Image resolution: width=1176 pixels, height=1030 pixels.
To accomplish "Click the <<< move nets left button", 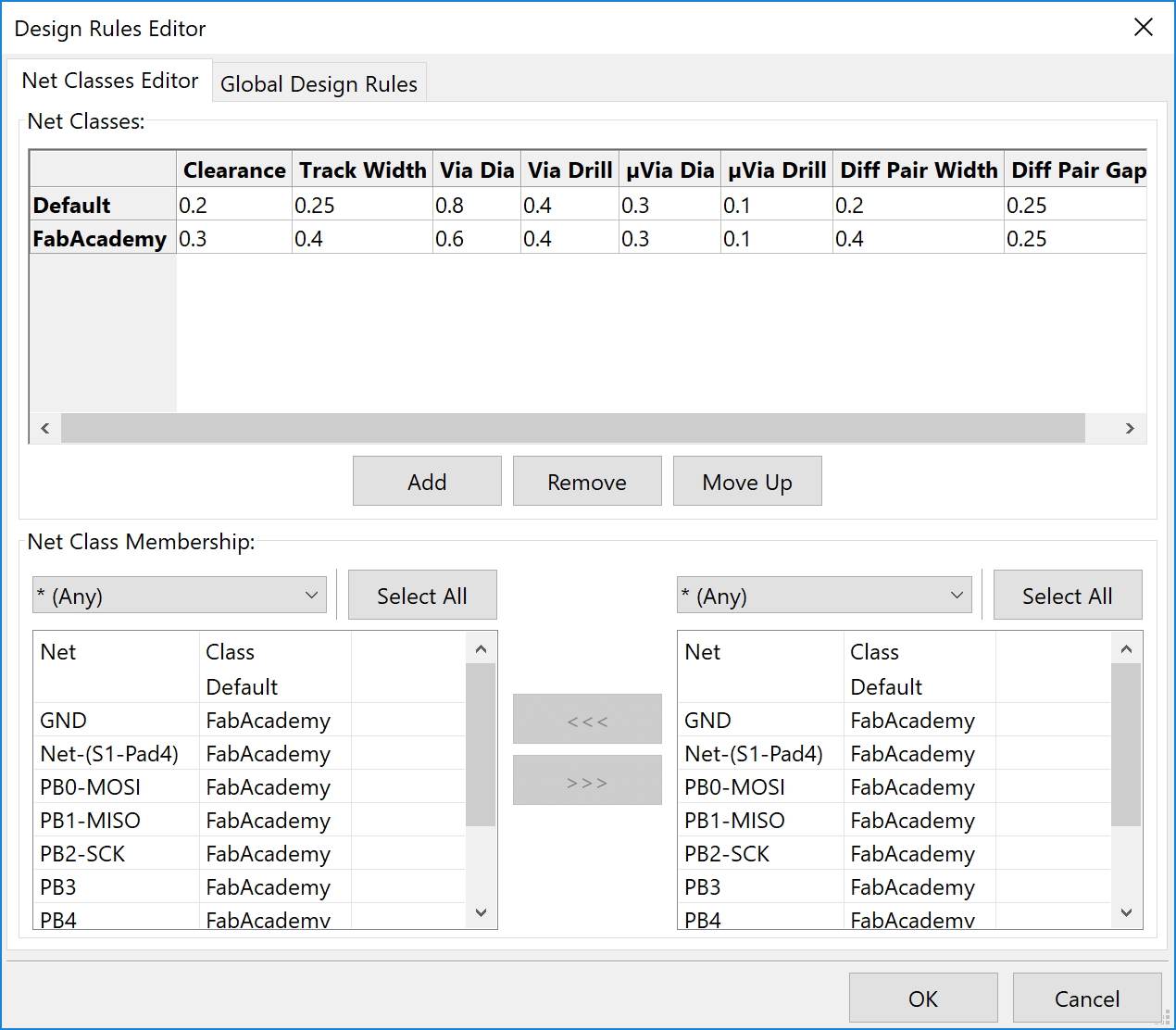I will (x=587, y=719).
